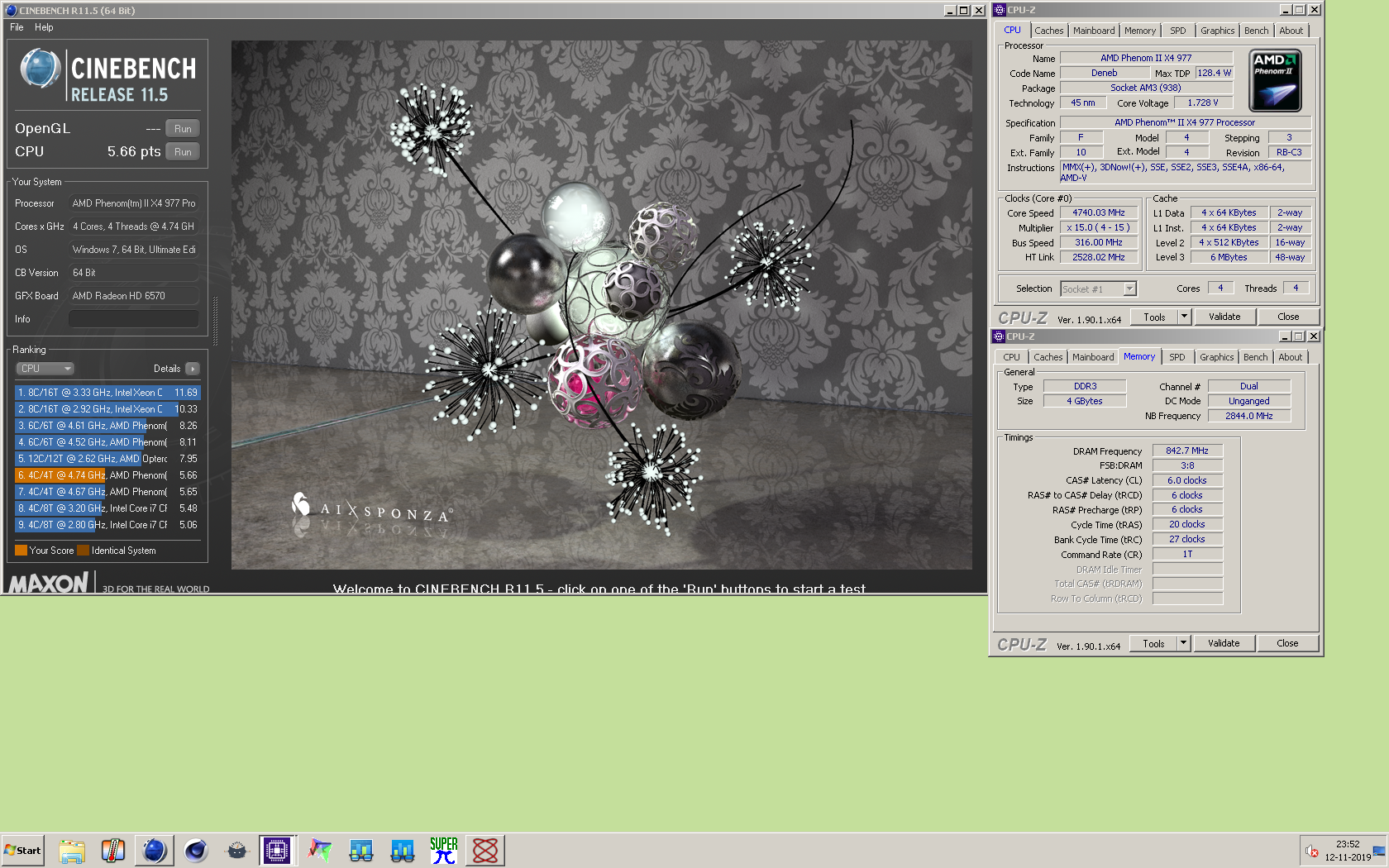Click Tools button in the lower CPU-Z window
This screenshot has height=868, width=1389.
coord(1154,643)
